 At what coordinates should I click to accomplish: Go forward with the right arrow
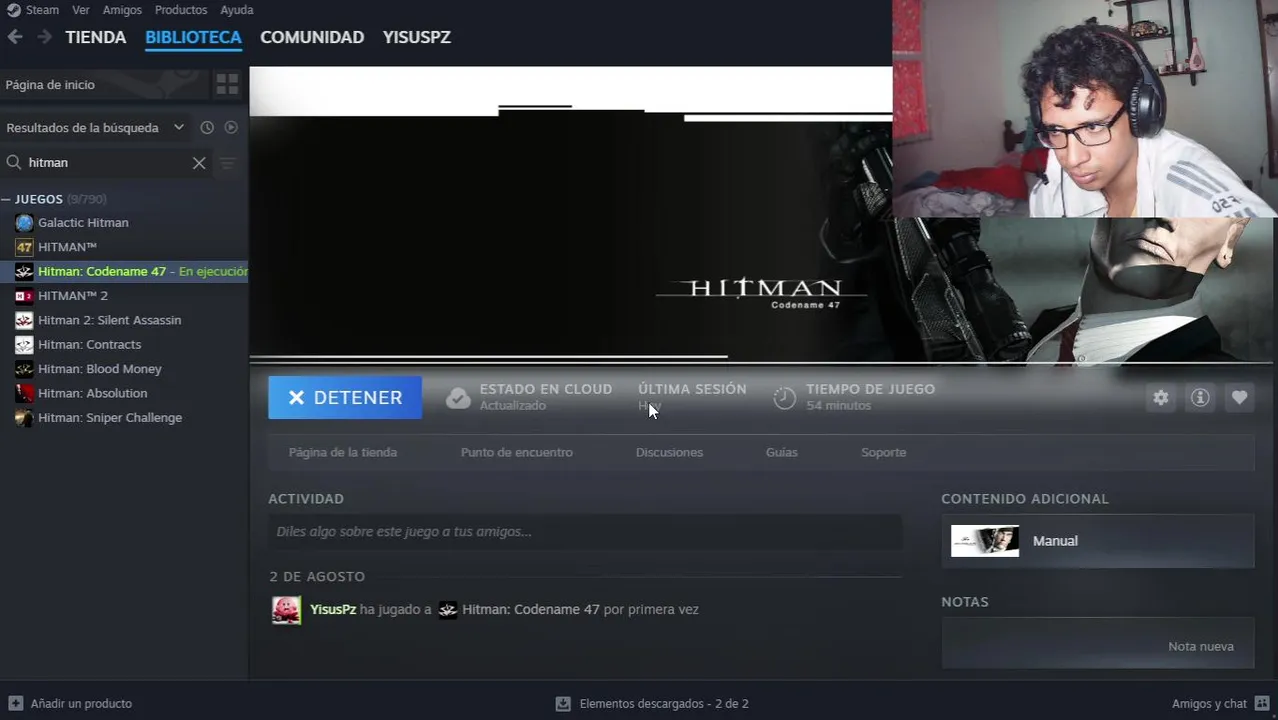[44, 37]
